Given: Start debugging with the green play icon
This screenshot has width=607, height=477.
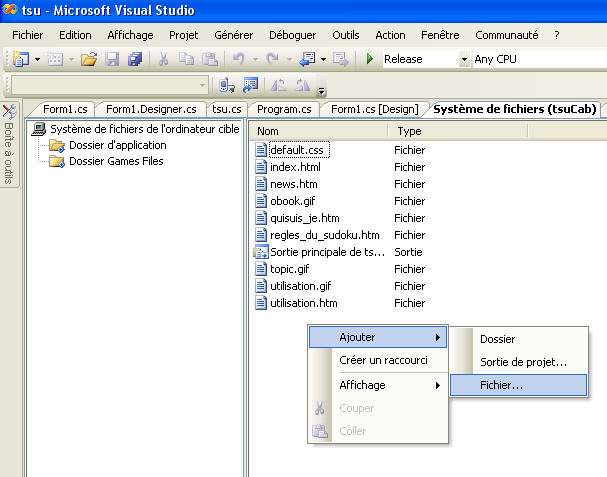Looking at the screenshot, I should [x=370, y=59].
